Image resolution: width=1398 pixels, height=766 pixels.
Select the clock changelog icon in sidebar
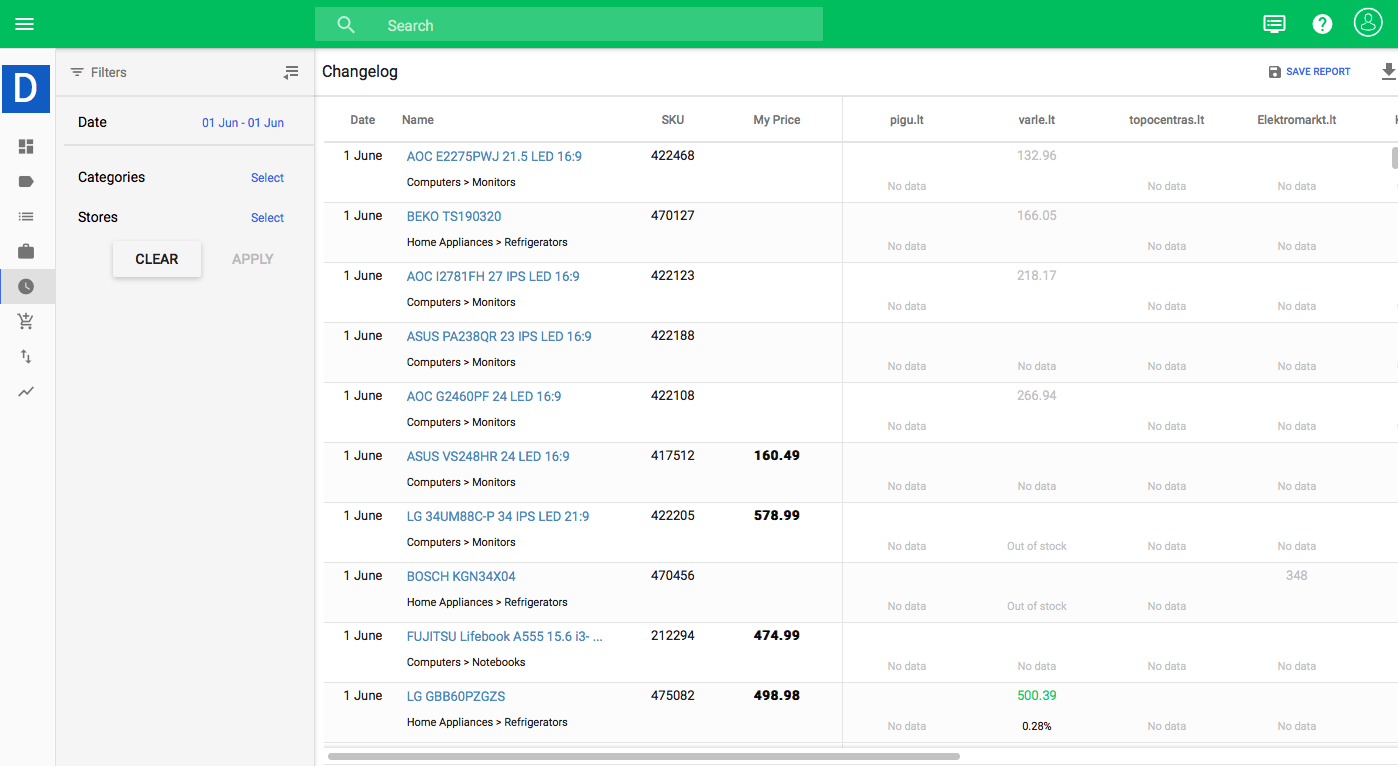tap(26, 286)
